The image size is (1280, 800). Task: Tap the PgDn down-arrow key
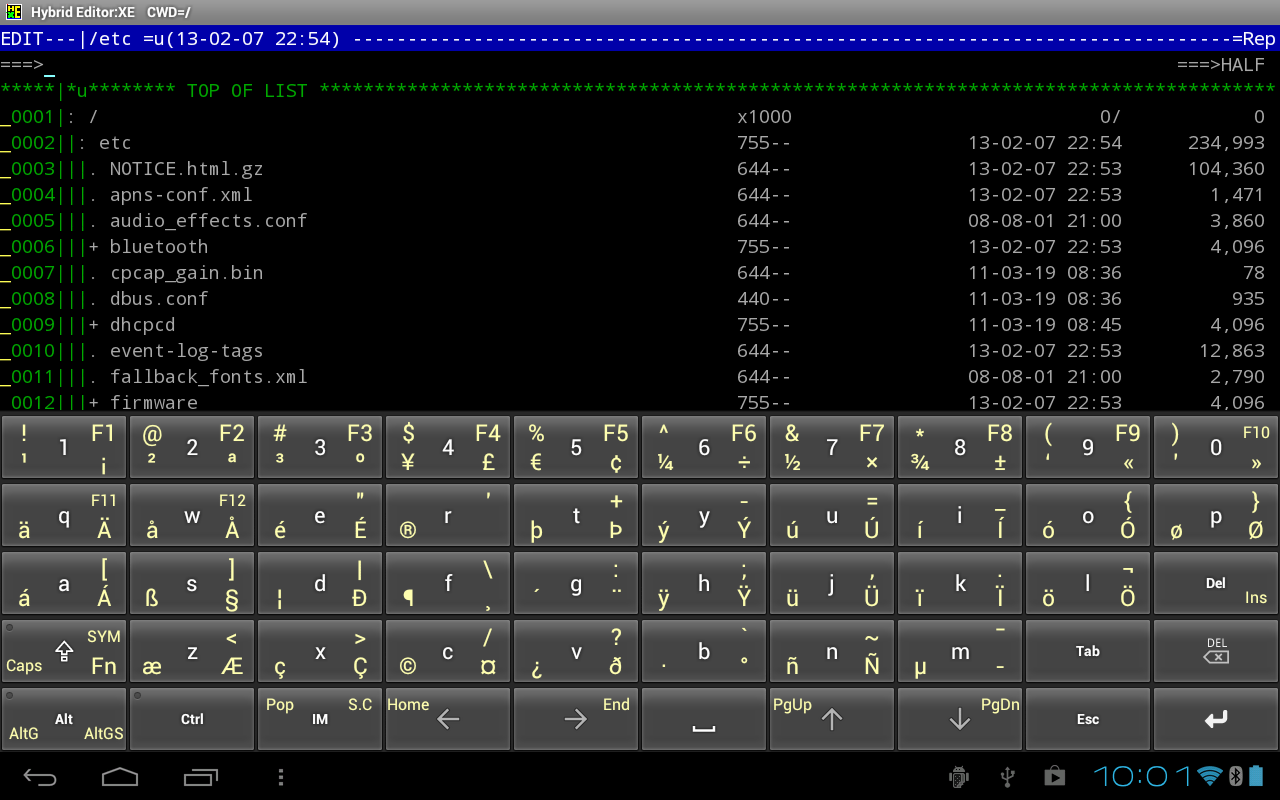click(x=960, y=719)
